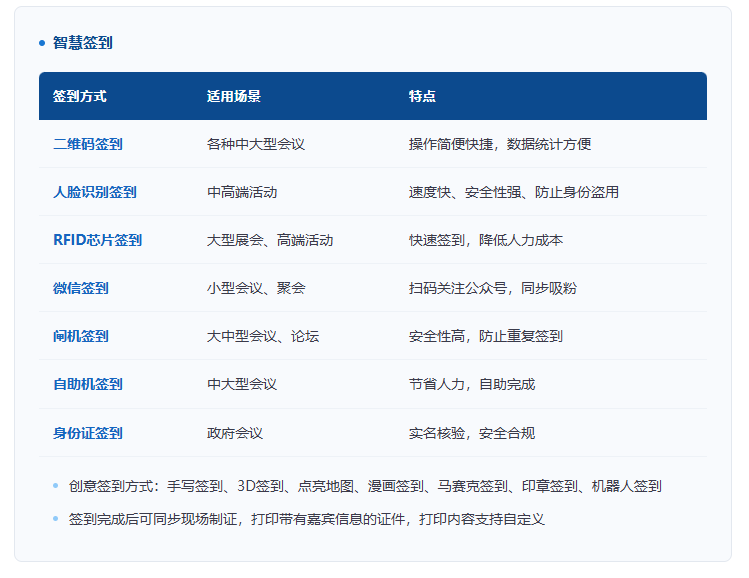Screen dimensions: 749x578
Task: Click the text 安全性高，防止重复签到
Action: coord(486,336)
